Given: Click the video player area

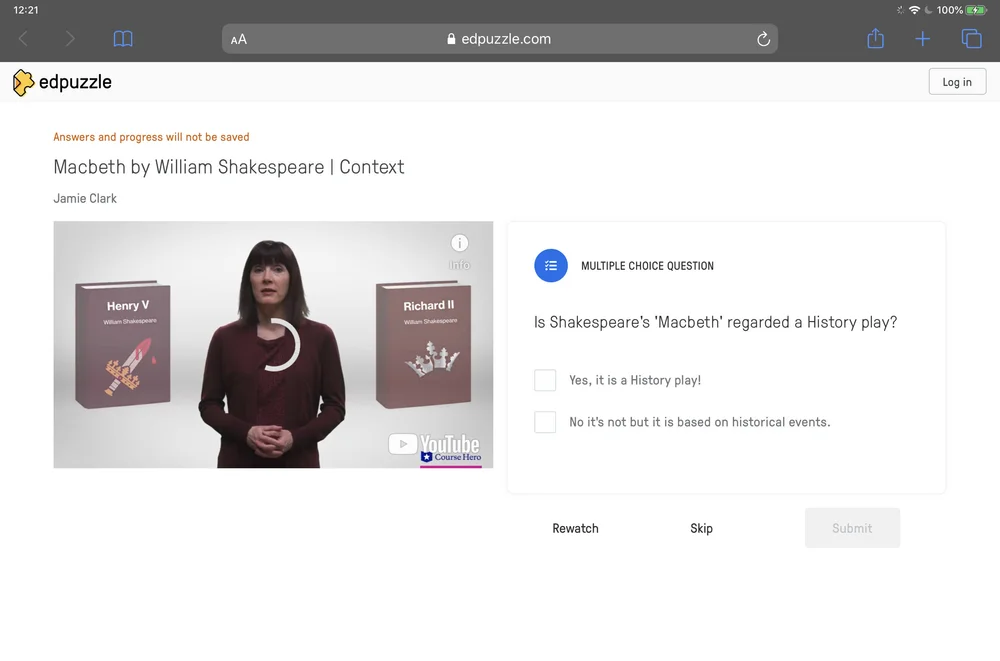Looking at the screenshot, I should pyautogui.click(x=272, y=344).
